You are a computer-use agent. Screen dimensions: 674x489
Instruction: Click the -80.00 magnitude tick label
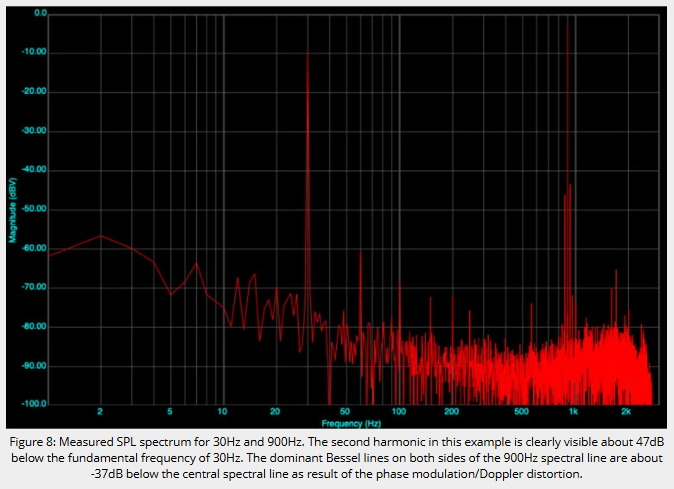pos(34,326)
